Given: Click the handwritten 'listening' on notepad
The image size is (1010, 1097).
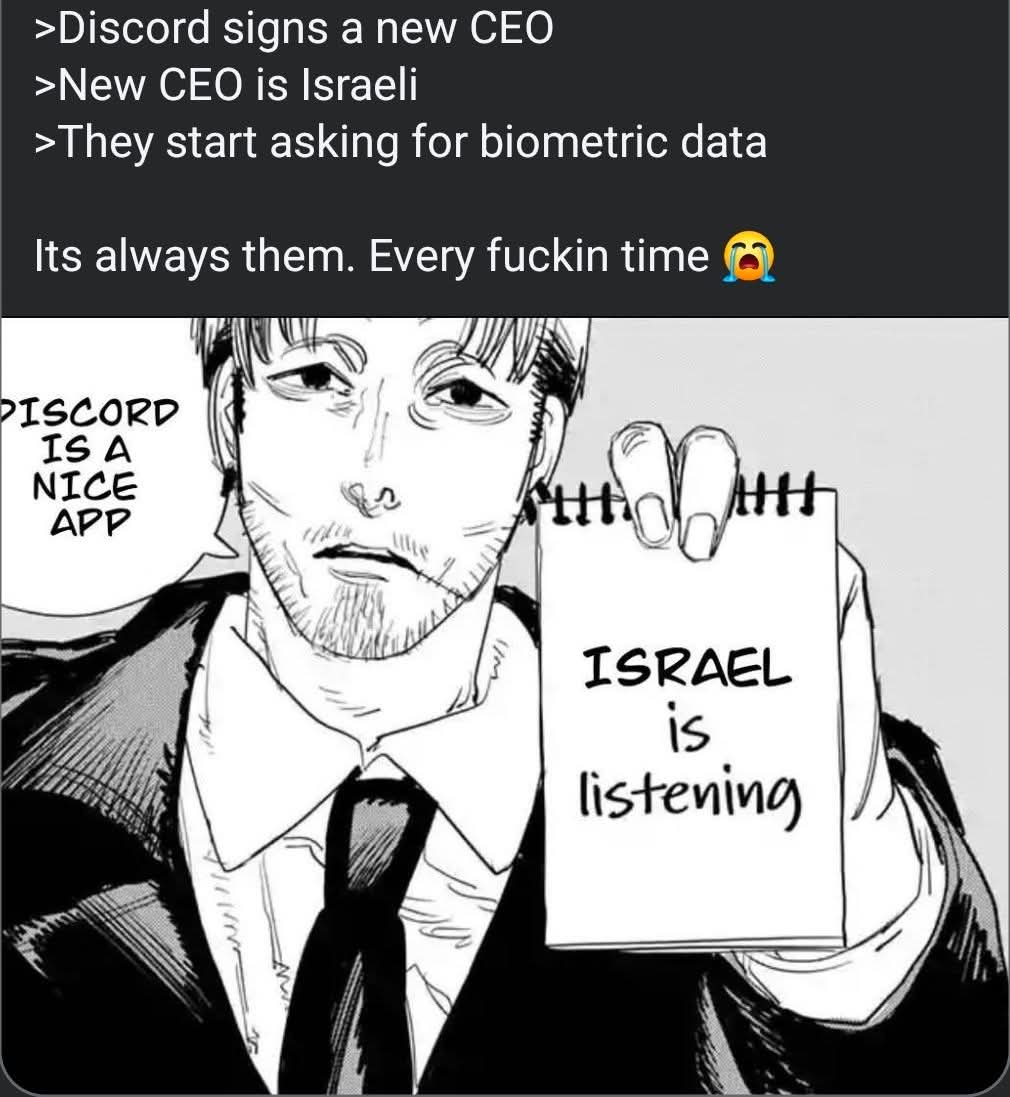Looking at the screenshot, I should [x=691, y=794].
